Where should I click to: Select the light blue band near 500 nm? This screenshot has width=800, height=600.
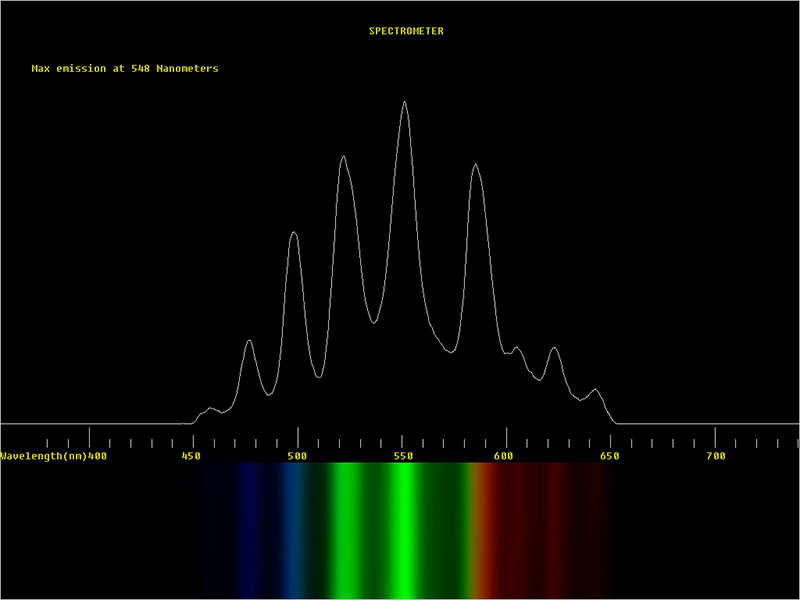click(x=293, y=530)
